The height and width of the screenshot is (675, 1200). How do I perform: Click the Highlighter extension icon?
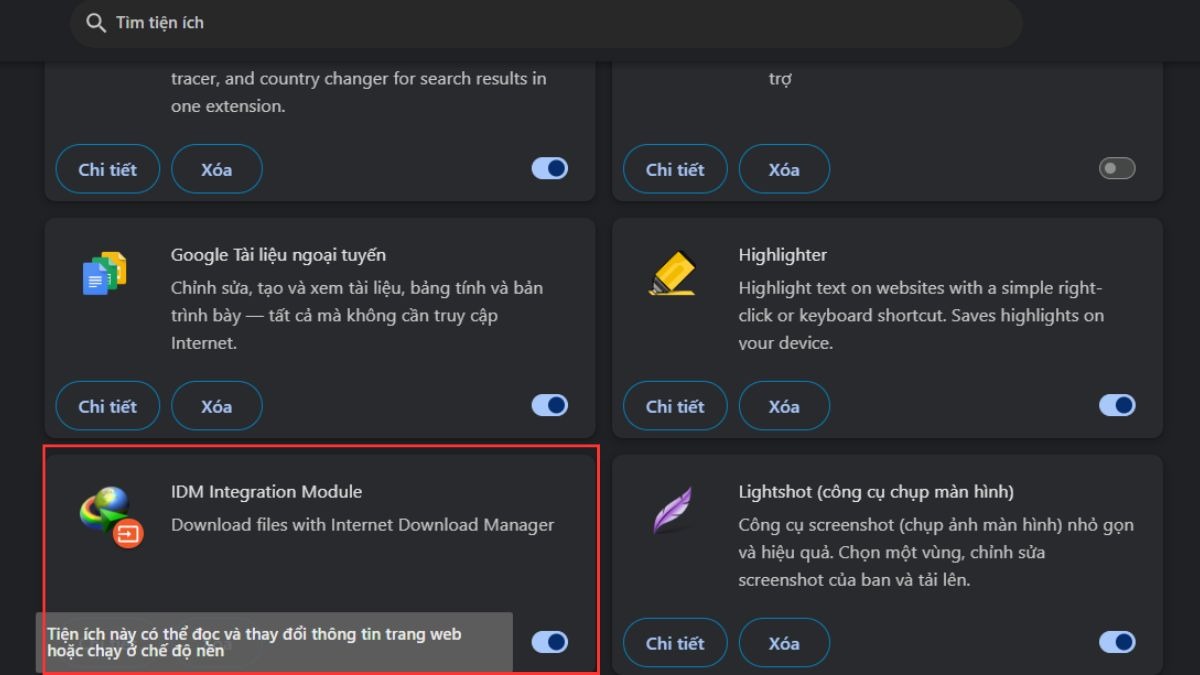(x=672, y=274)
